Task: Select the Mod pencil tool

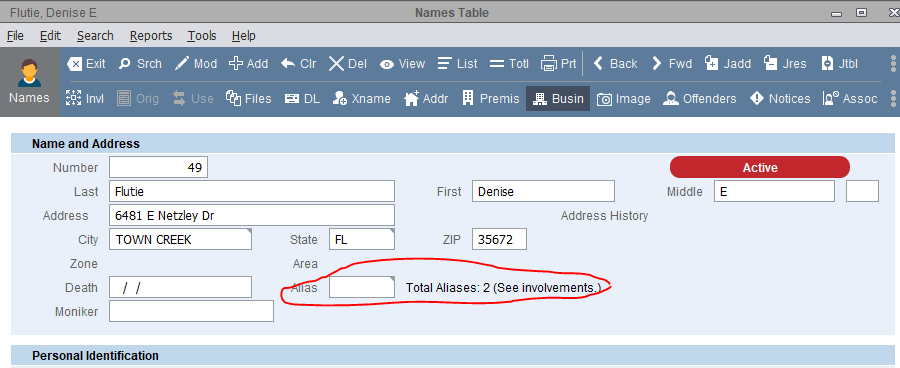Action: tap(182, 64)
